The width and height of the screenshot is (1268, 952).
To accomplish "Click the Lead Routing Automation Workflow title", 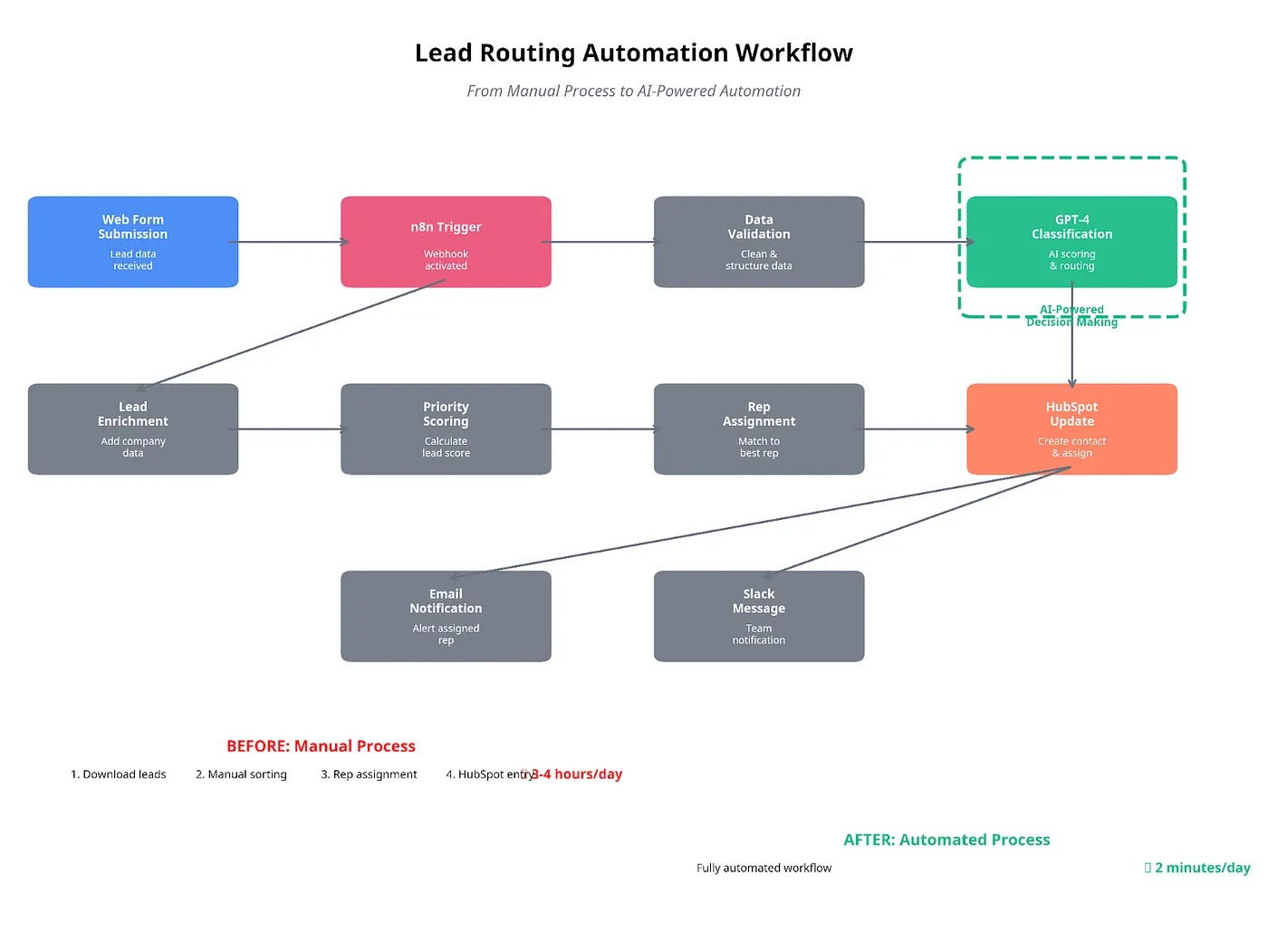I will click(x=633, y=53).
